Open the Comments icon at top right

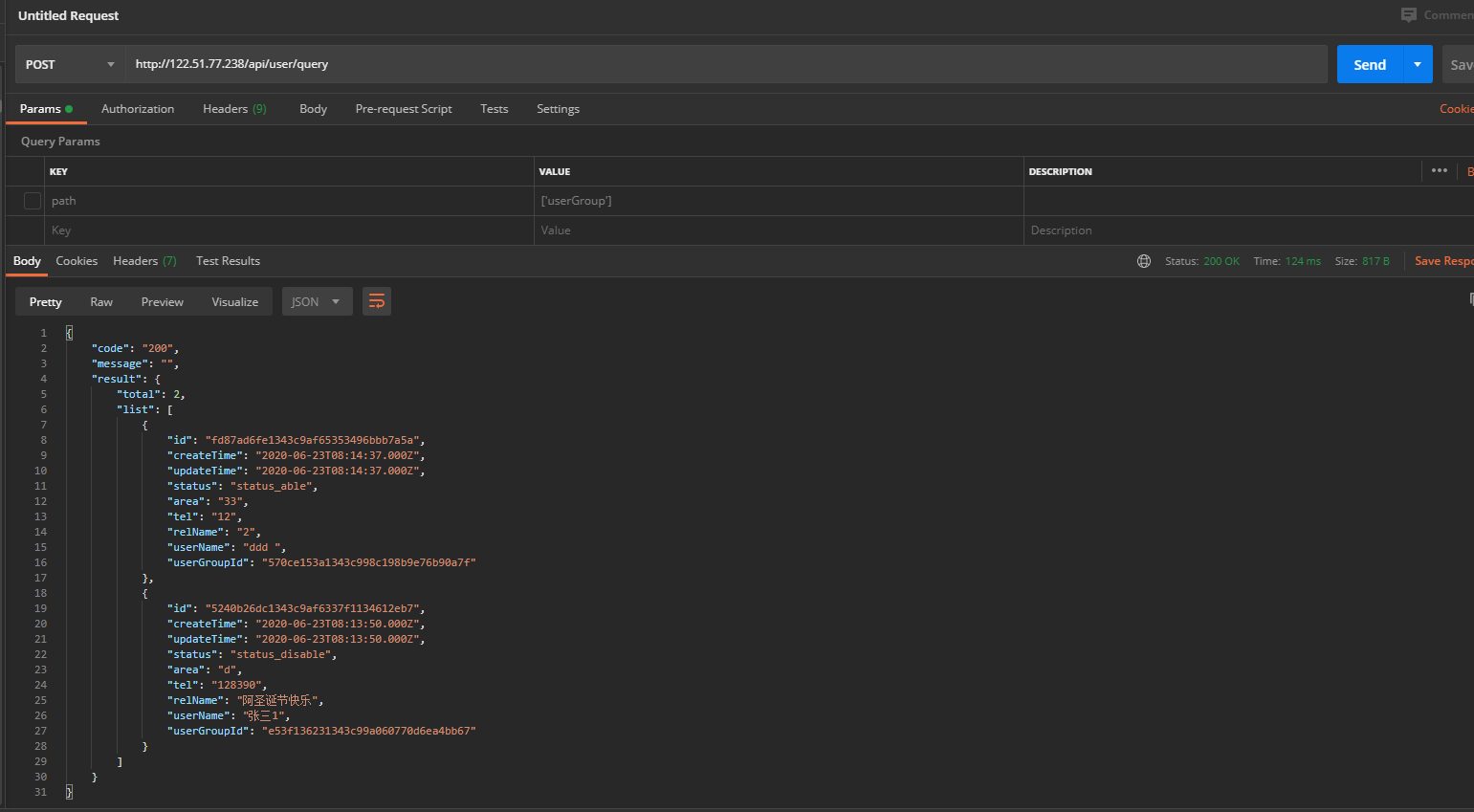[1409, 15]
